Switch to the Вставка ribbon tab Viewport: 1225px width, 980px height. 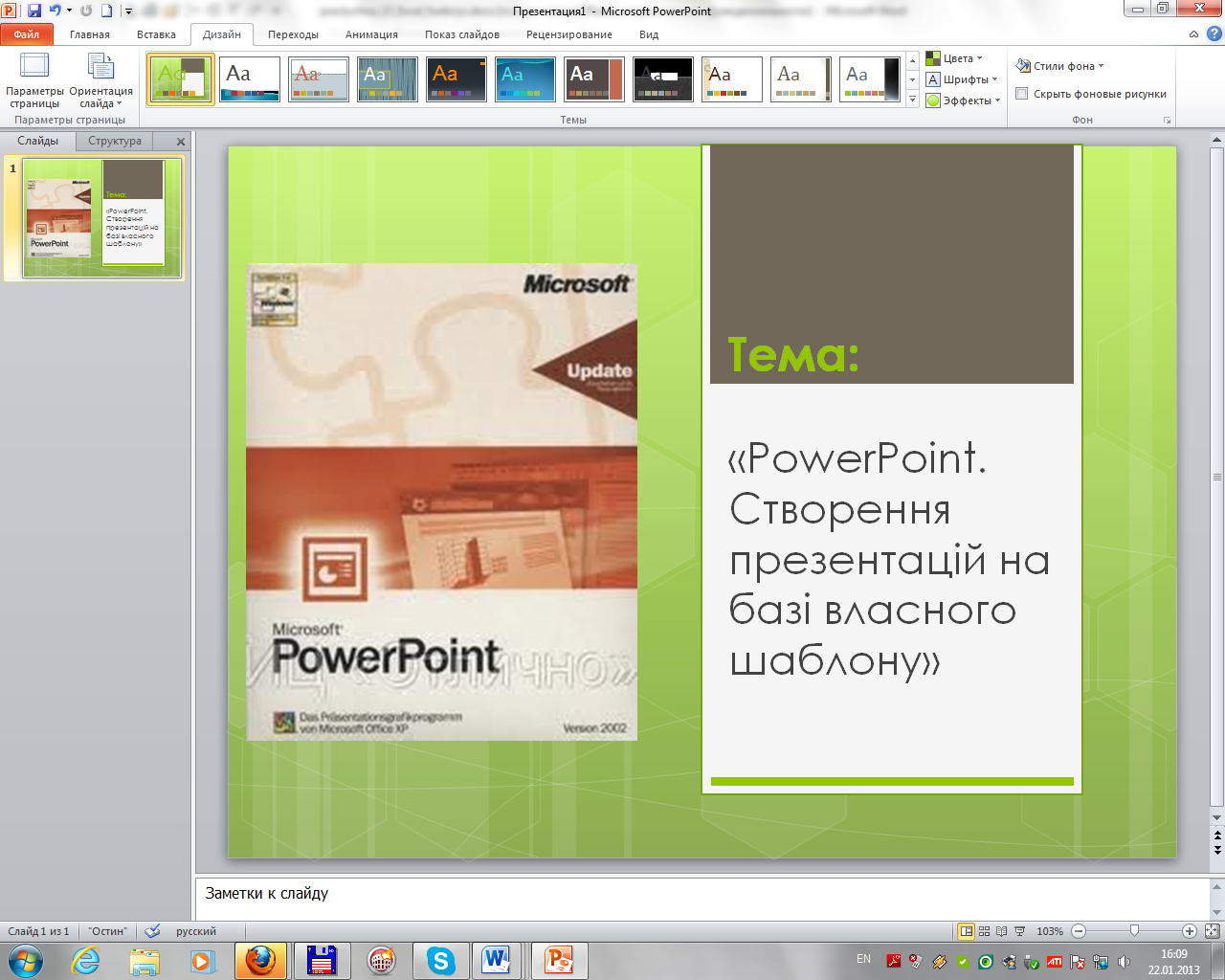pyautogui.click(x=156, y=34)
